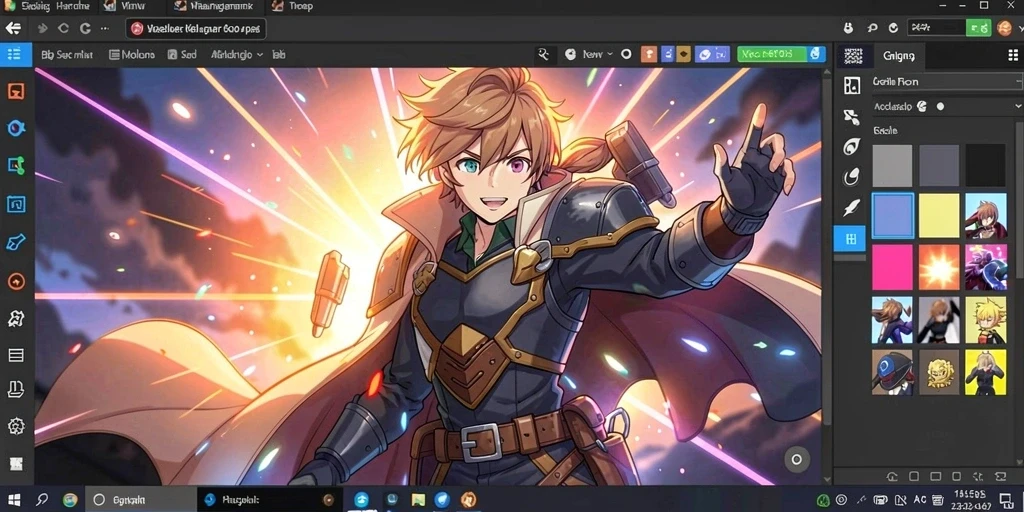This screenshot has width=1024, height=512.
Task: Click the magnifier icon in top-right bar
Action: (872, 28)
